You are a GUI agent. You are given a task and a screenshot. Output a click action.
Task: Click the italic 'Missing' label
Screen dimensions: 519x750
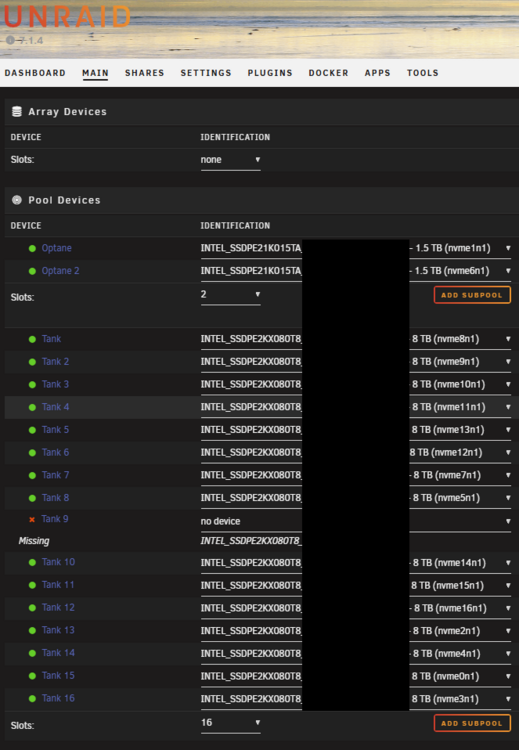(x=34, y=541)
